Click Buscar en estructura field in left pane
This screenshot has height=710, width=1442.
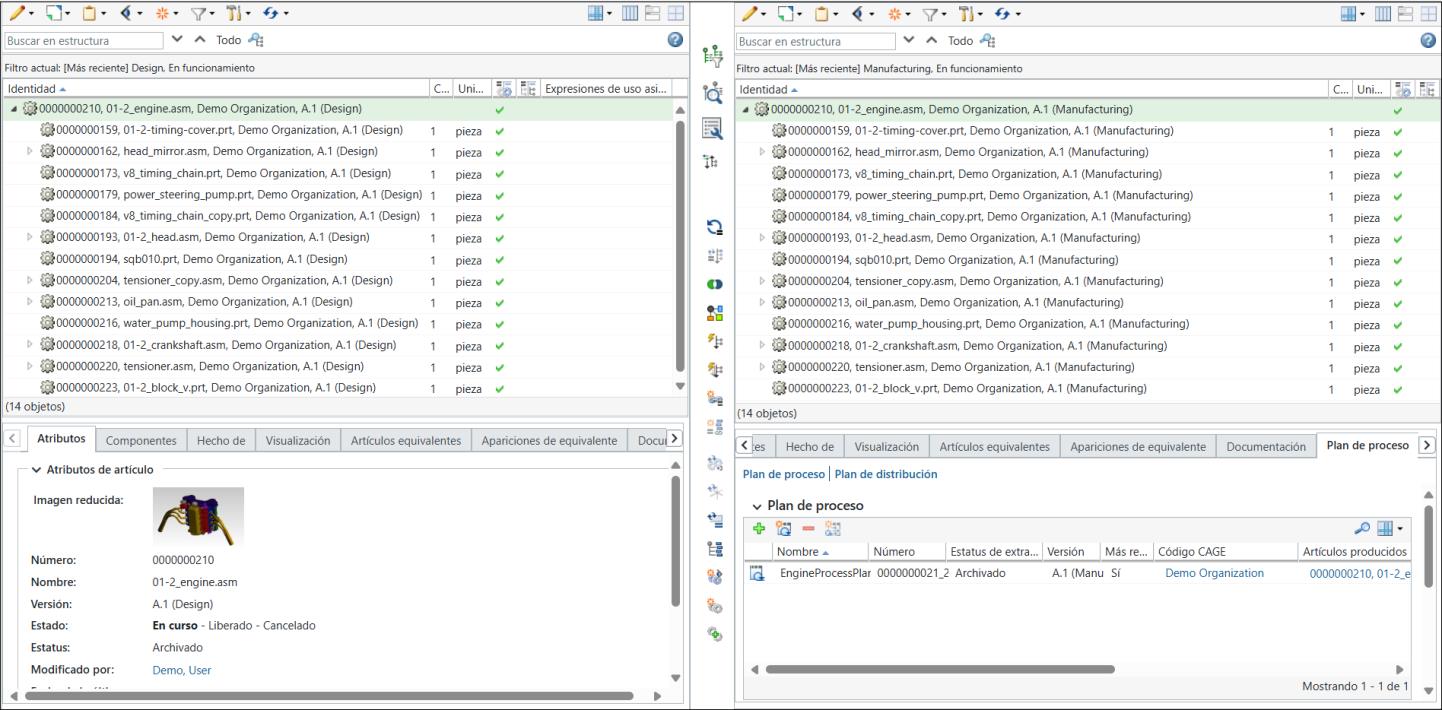(x=83, y=42)
